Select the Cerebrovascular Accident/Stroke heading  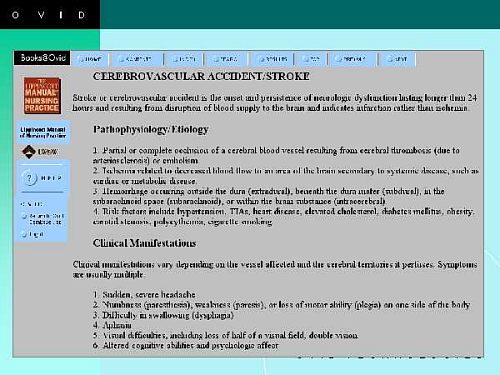[x=201, y=76]
